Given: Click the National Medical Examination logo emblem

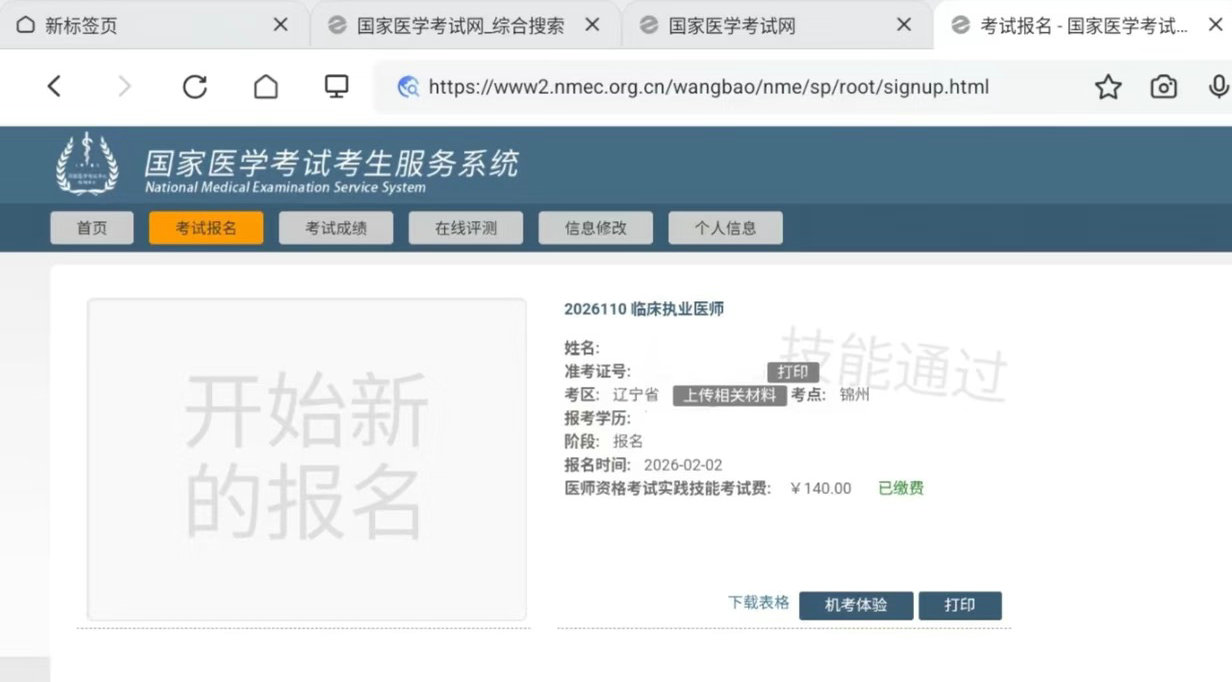Looking at the screenshot, I should click(87, 164).
